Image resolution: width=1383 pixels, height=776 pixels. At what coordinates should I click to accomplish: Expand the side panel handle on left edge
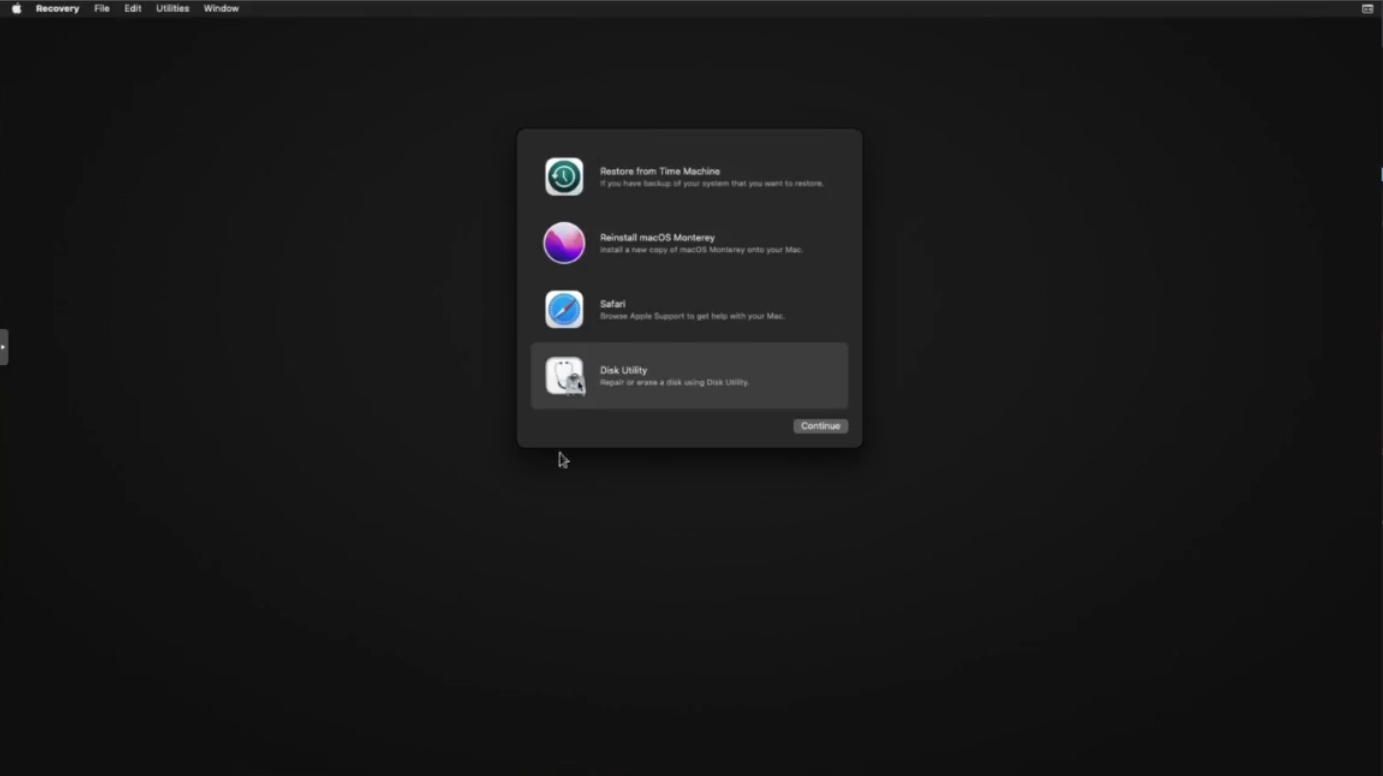coord(4,347)
